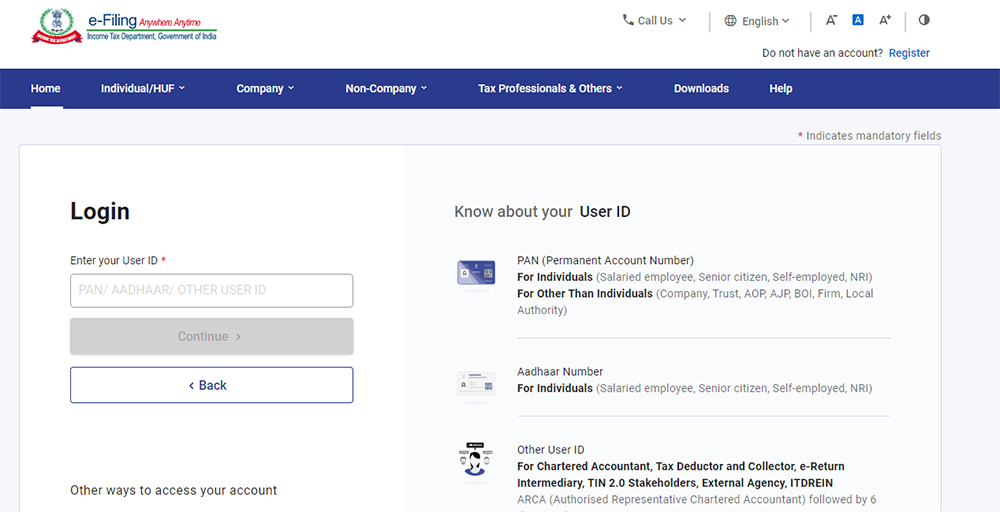
Task: Increase font size with the A+ icon
Action: [x=885, y=20]
